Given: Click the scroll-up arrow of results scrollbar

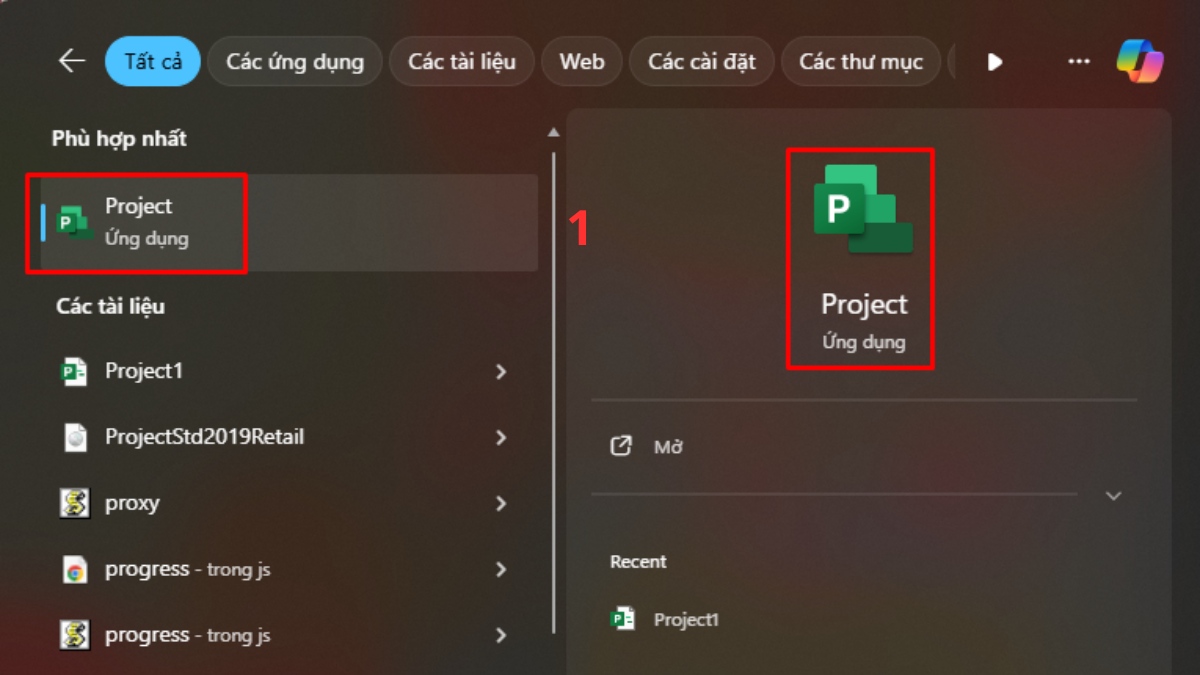Looking at the screenshot, I should [x=553, y=133].
